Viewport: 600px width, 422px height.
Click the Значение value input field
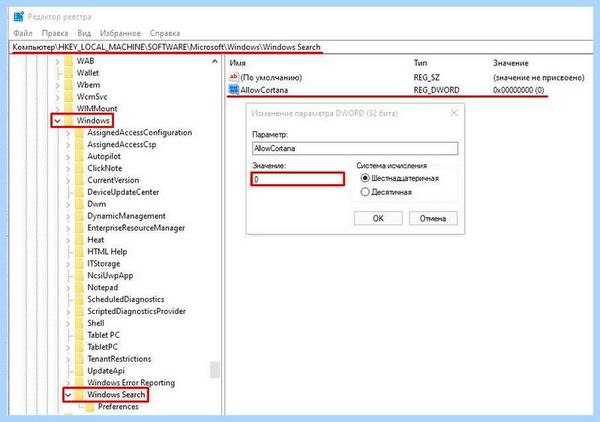pyautogui.click(x=298, y=179)
